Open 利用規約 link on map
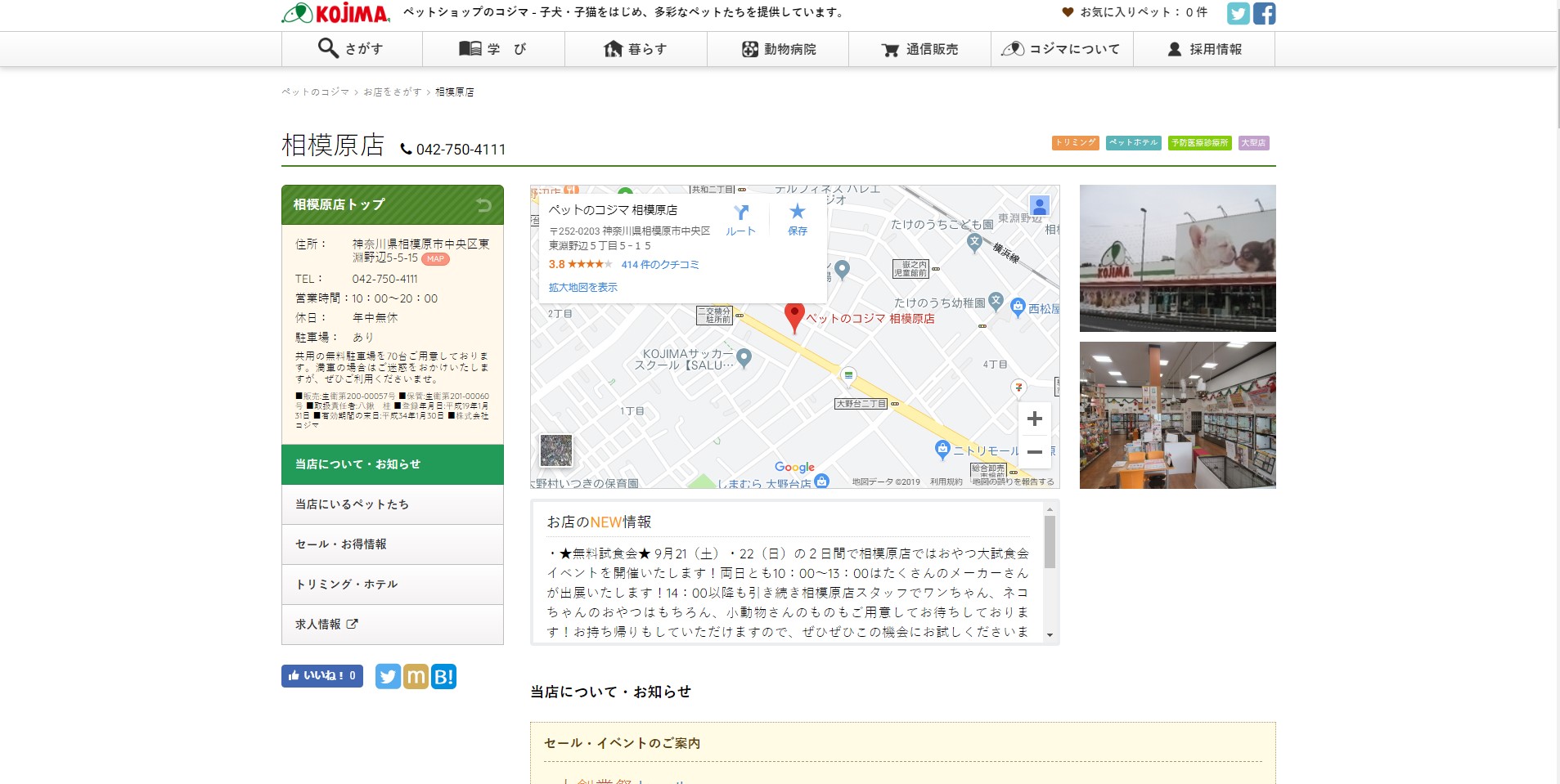 pyautogui.click(x=946, y=482)
